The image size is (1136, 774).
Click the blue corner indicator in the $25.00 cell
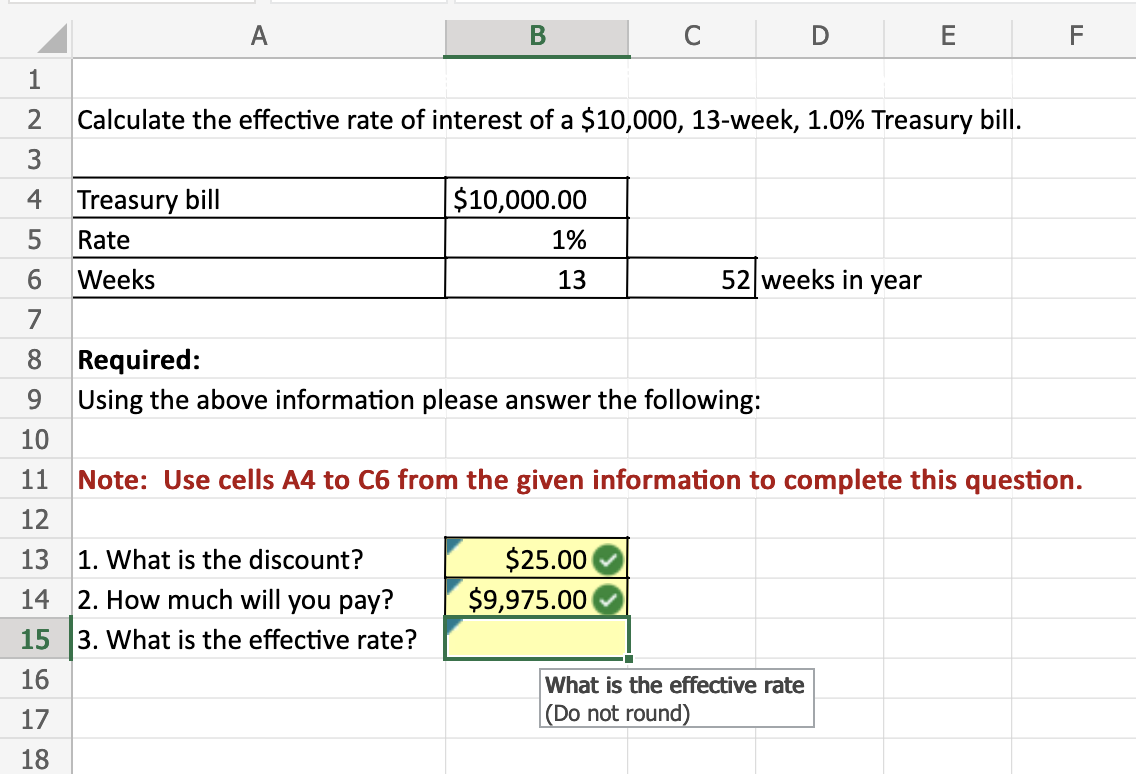coord(452,546)
